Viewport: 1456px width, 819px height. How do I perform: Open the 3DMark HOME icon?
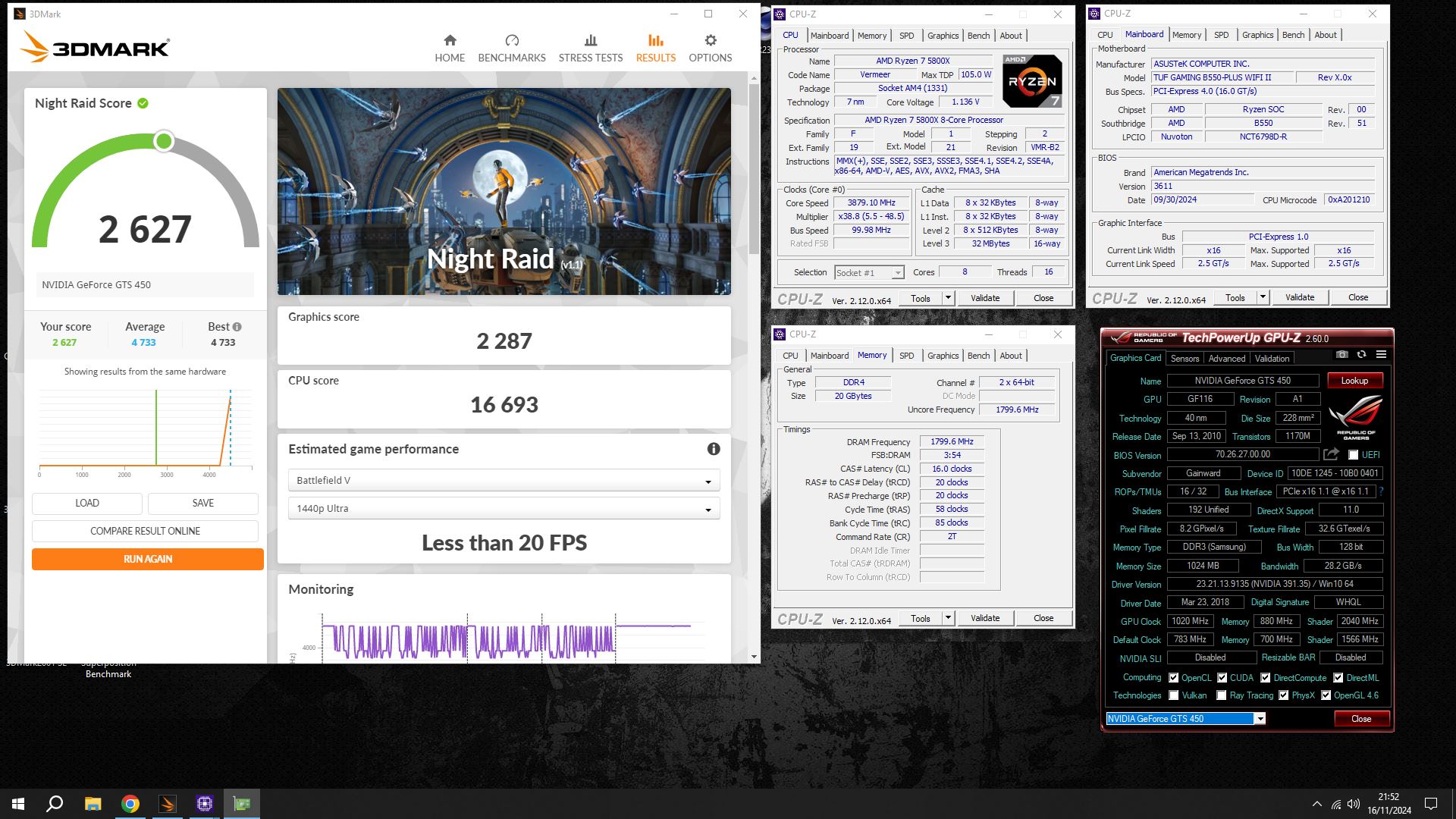(450, 40)
